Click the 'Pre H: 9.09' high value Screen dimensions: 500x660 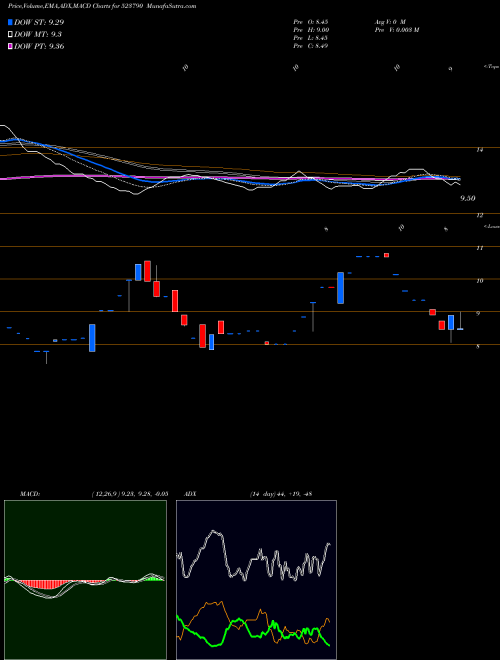(311, 30)
